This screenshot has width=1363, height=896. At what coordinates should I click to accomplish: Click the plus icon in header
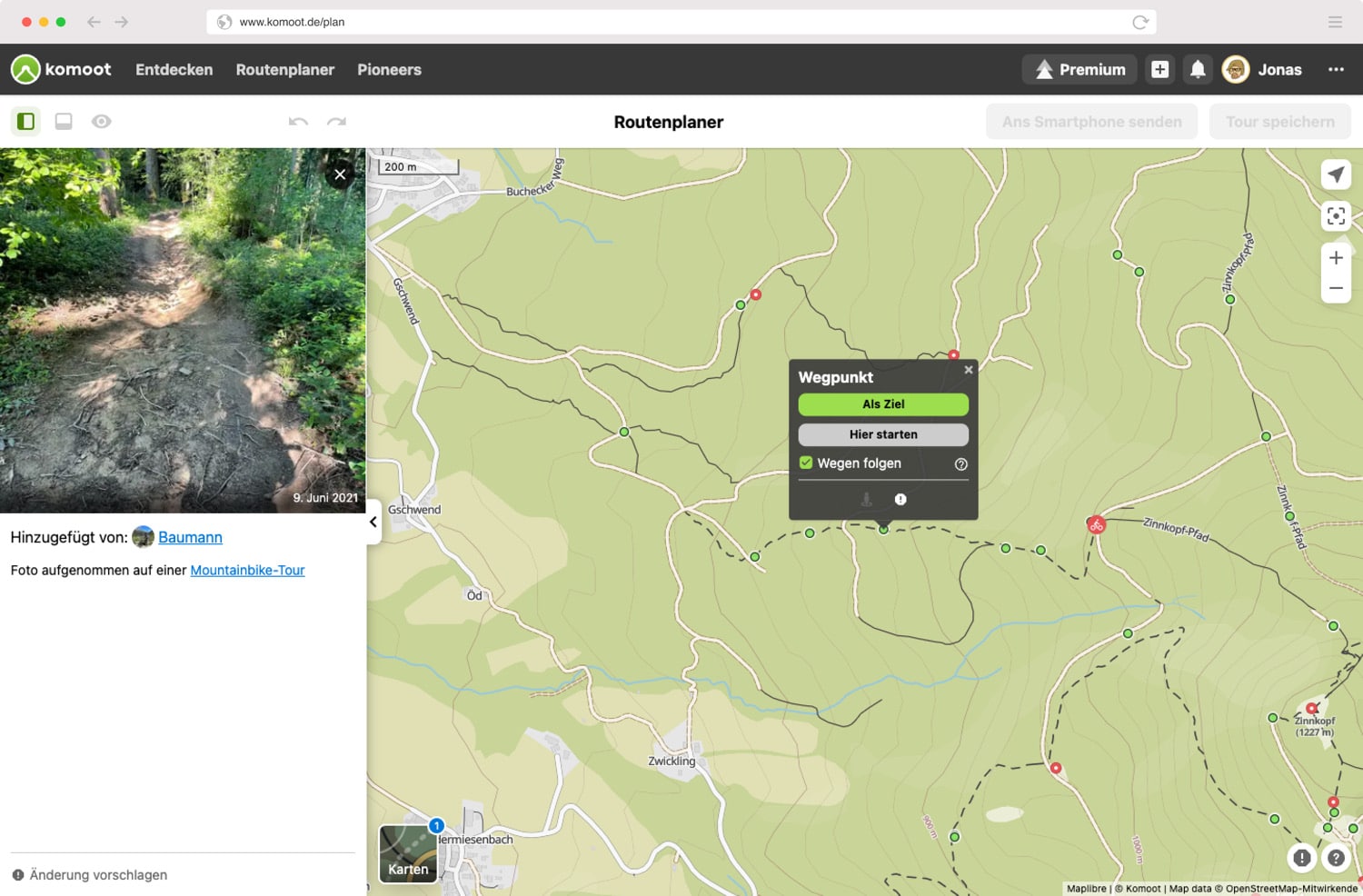pos(1159,70)
